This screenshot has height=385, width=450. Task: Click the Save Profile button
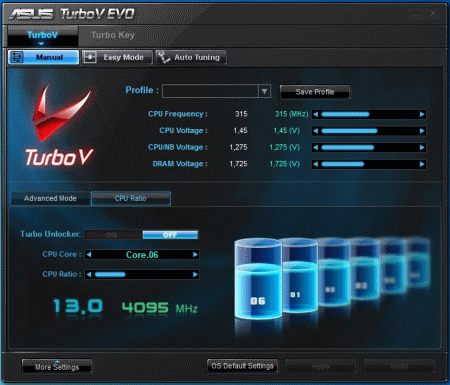(315, 92)
